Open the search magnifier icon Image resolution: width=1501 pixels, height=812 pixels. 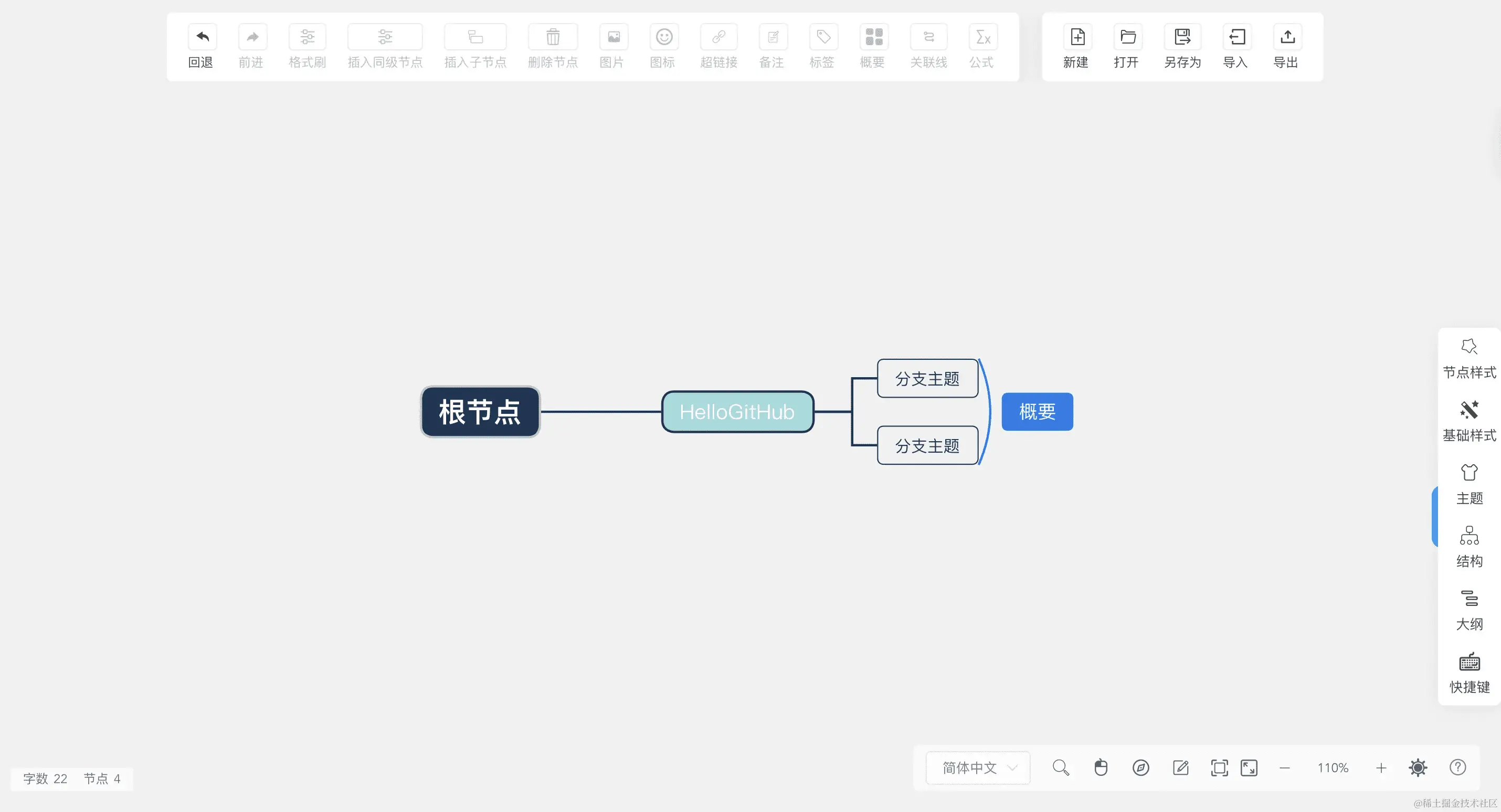point(1061,768)
